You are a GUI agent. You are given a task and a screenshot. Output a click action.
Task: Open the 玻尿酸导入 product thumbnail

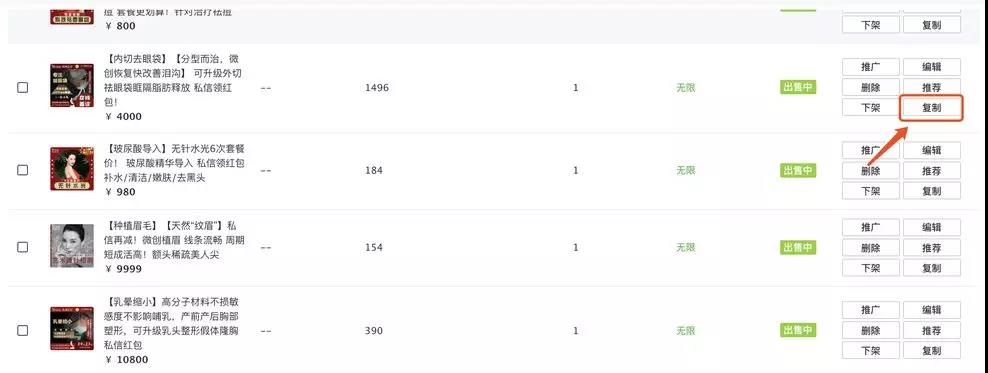(72, 168)
